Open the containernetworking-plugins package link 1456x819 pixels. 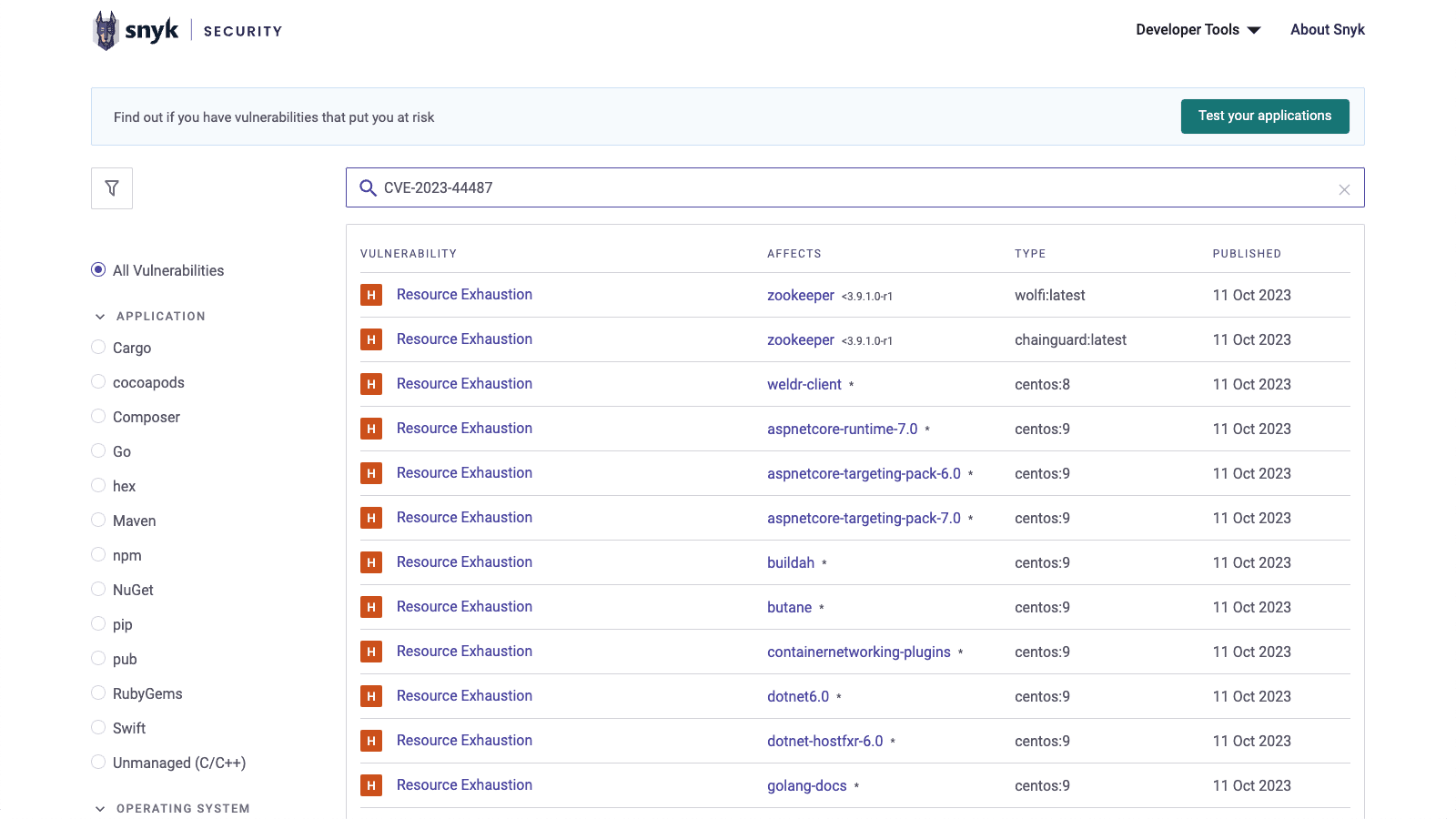tap(859, 652)
